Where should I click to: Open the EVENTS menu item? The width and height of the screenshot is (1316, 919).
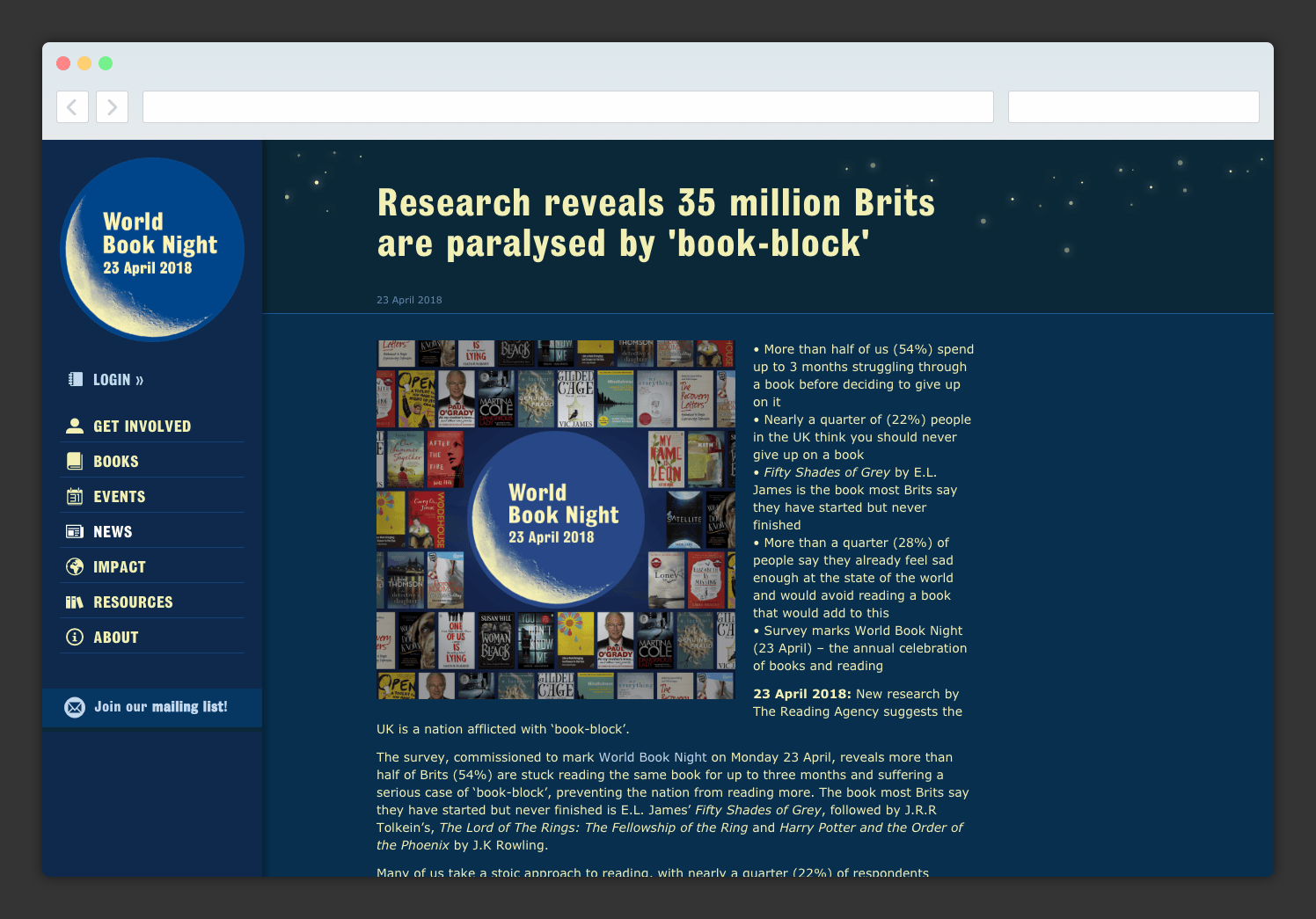(x=120, y=497)
